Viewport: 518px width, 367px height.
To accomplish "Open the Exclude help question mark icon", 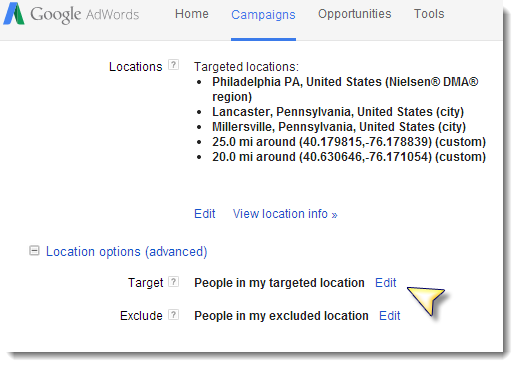I will click(x=173, y=315).
